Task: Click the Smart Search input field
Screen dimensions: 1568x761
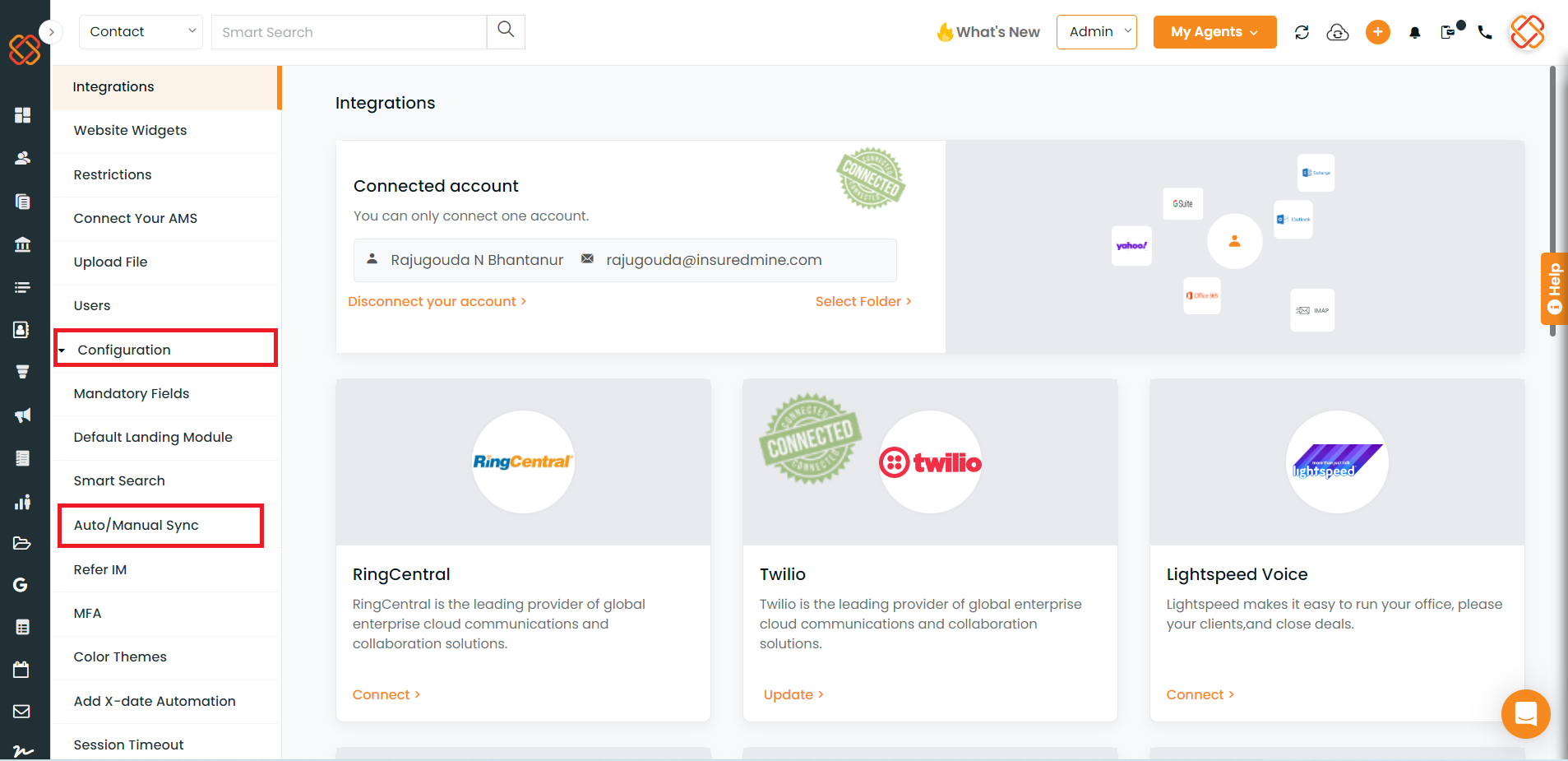Action: pyautogui.click(x=349, y=32)
